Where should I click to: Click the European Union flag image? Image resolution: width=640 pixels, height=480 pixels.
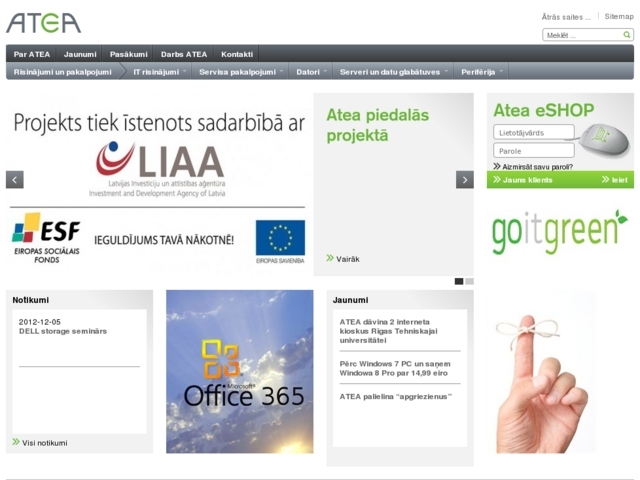(x=280, y=238)
